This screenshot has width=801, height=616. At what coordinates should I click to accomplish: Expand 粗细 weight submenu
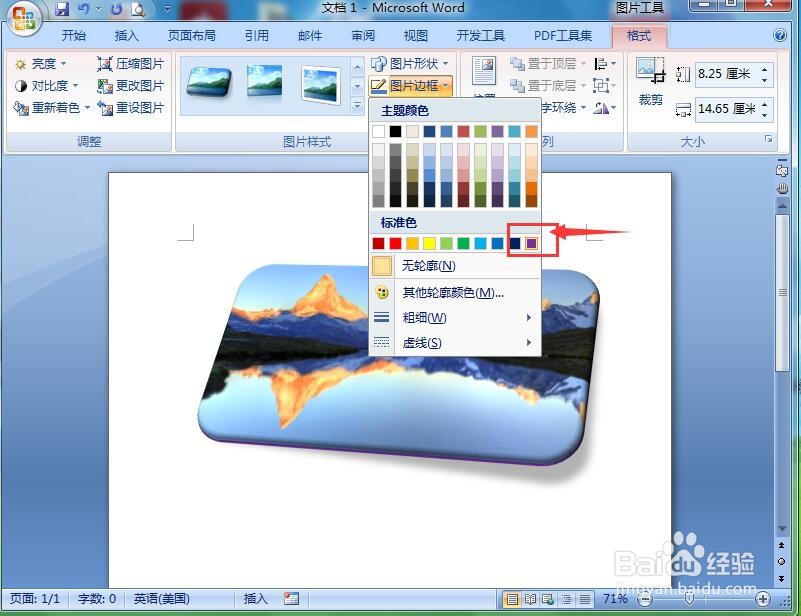tap(455, 318)
